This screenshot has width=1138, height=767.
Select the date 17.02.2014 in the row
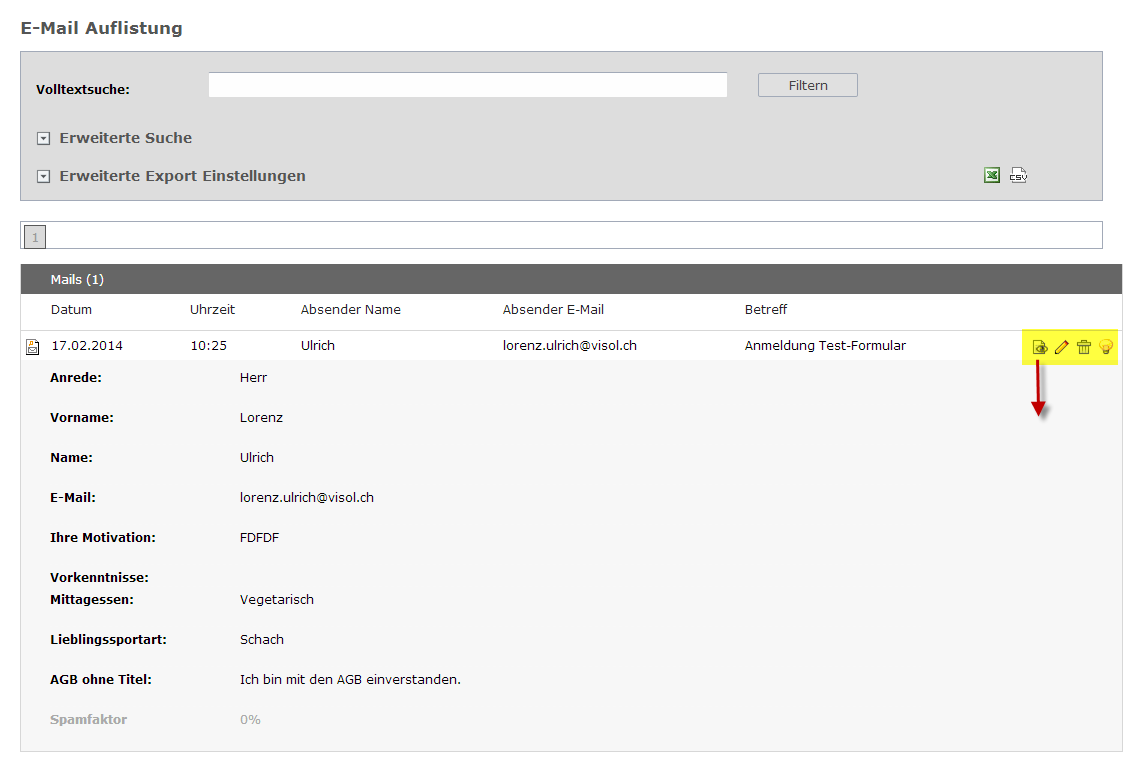(87, 345)
